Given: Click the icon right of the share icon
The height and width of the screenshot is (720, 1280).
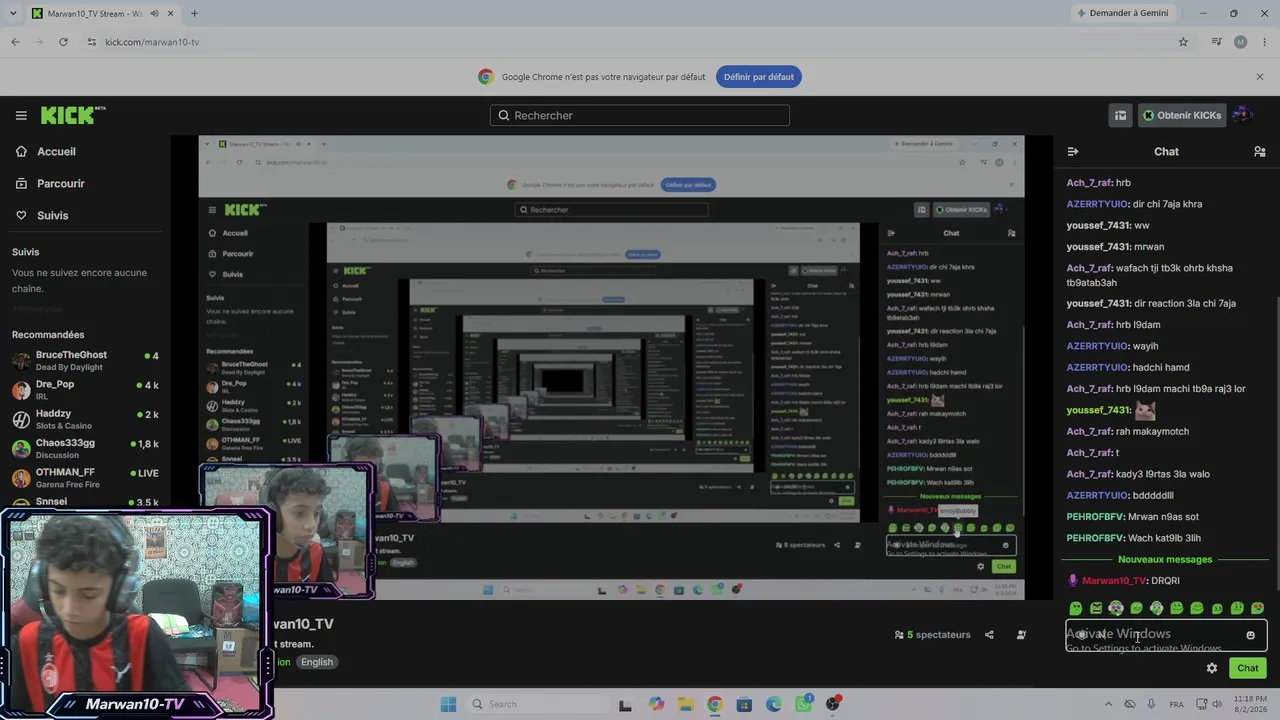Looking at the screenshot, I should pos(1021,635).
